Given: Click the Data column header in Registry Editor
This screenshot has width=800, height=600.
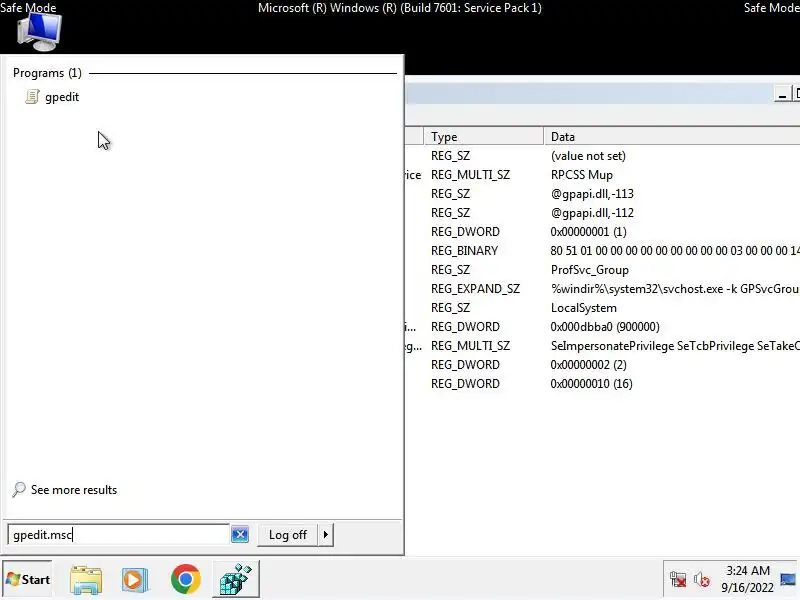Looking at the screenshot, I should 671,137.
